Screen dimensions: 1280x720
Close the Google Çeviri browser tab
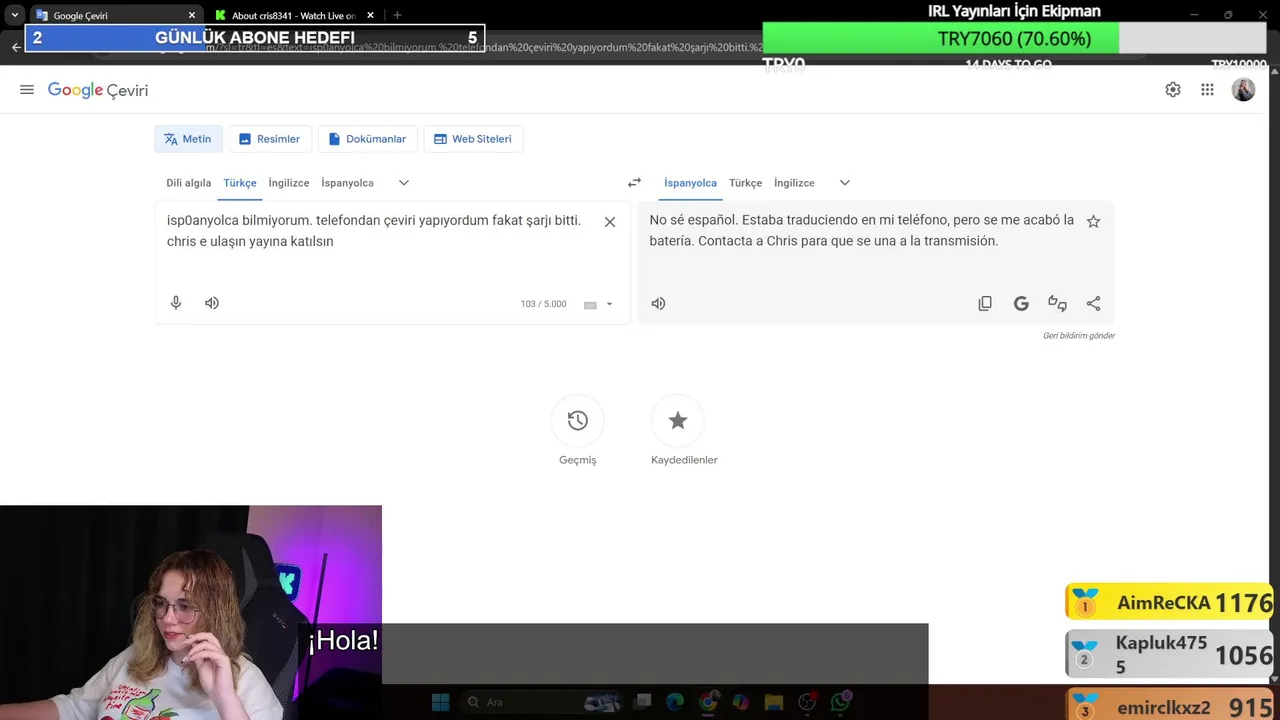tap(192, 16)
